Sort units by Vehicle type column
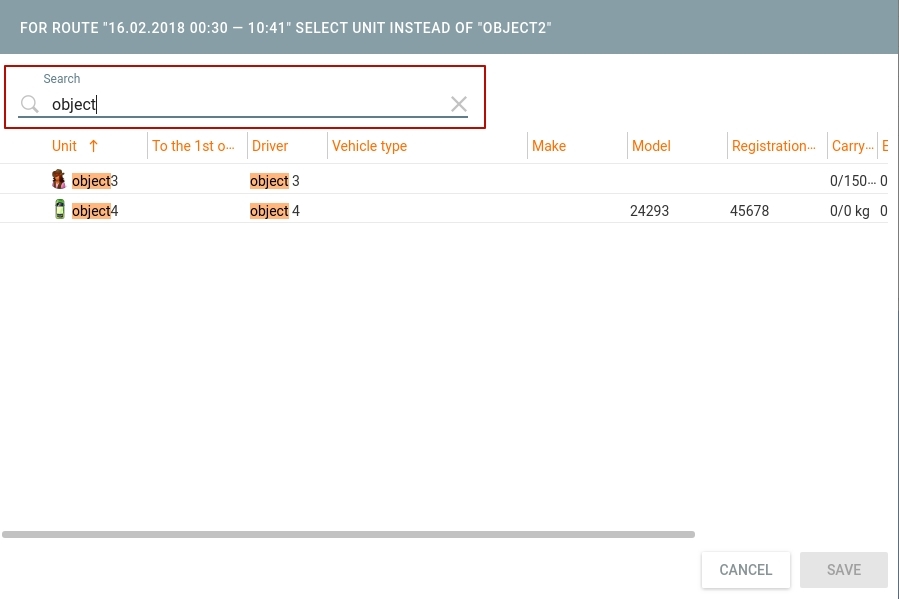This screenshot has height=599, width=899. pyautogui.click(x=369, y=146)
